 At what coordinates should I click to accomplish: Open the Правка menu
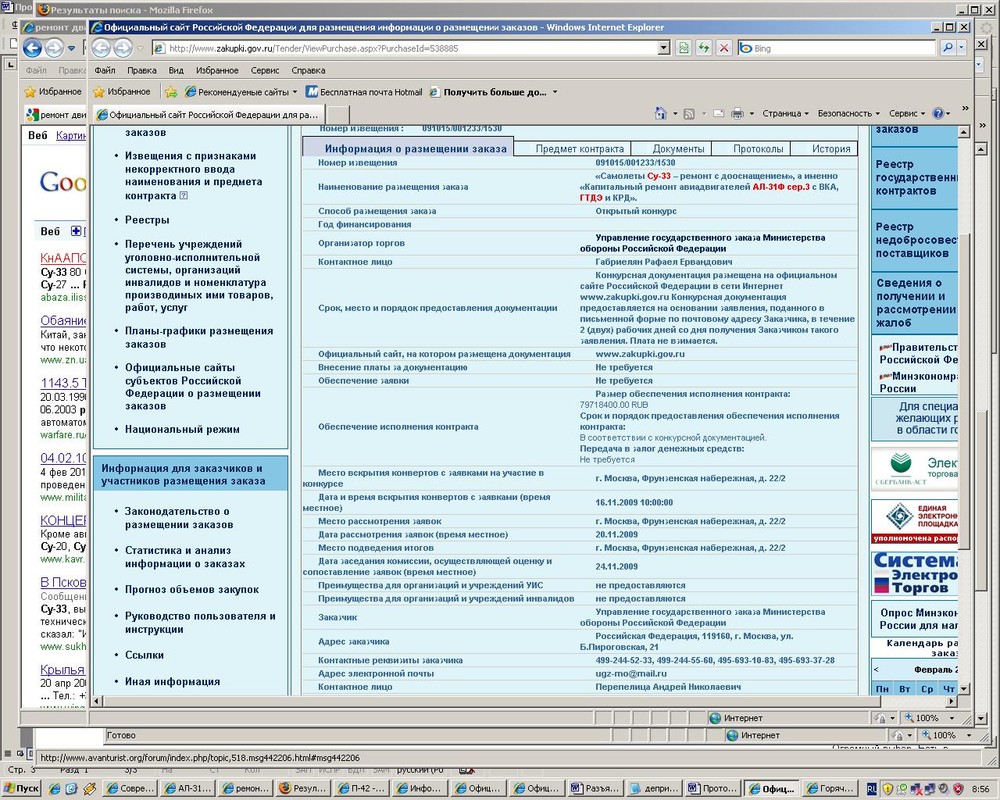142,70
